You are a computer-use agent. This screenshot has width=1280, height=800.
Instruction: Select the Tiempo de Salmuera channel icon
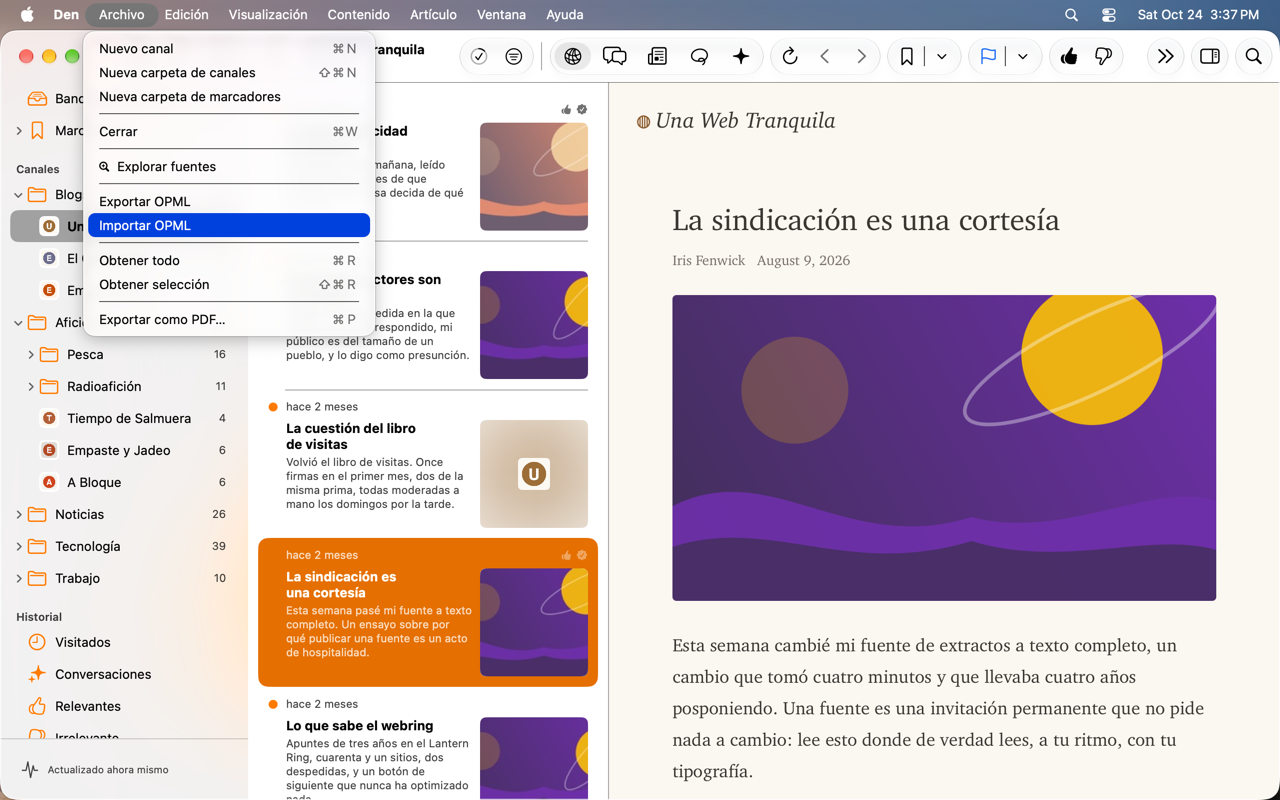[x=49, y=418]
